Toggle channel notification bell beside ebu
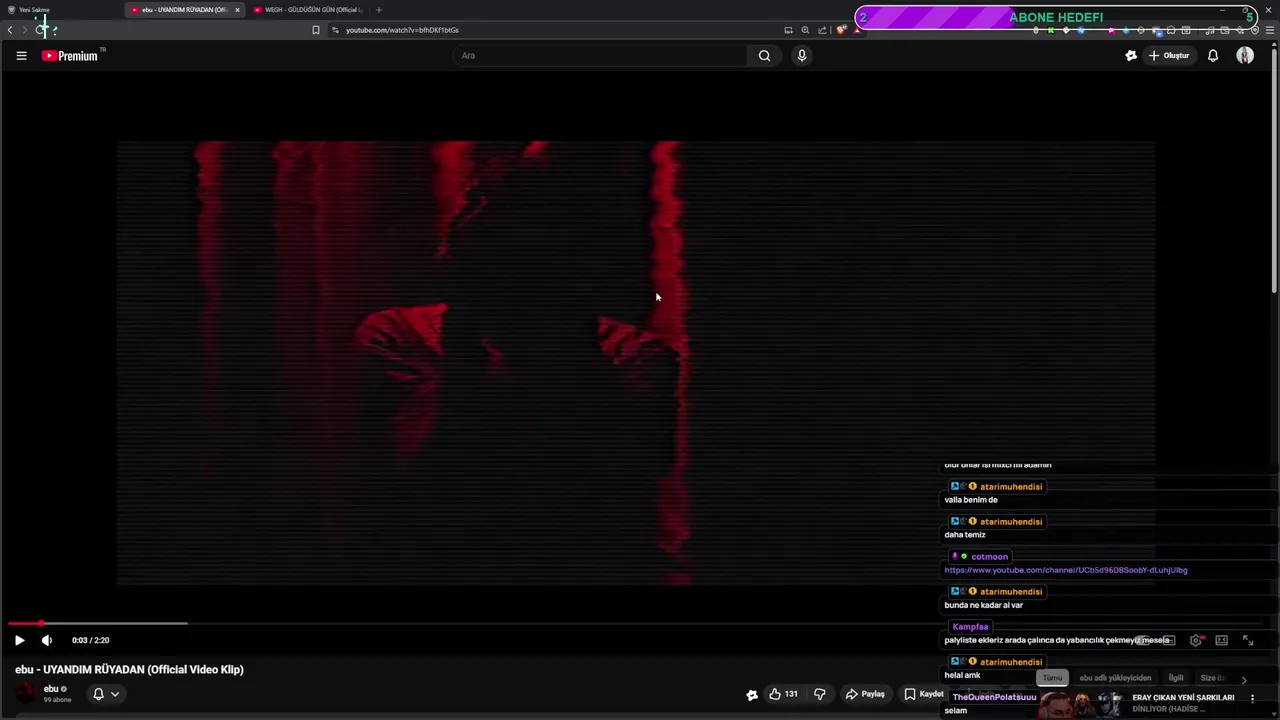Image resolution: width=1280 pixels, height=720 pixels. [x=98, y=694]
